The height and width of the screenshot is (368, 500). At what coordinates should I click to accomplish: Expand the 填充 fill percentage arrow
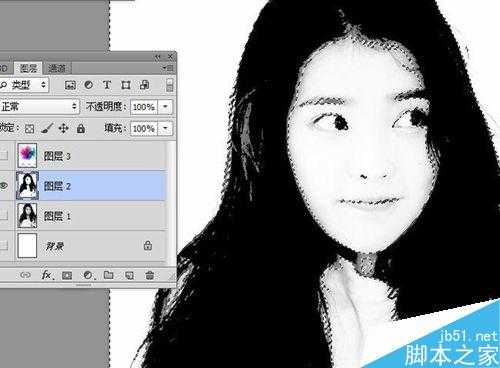pyautogui.click(x=165, y=128)
